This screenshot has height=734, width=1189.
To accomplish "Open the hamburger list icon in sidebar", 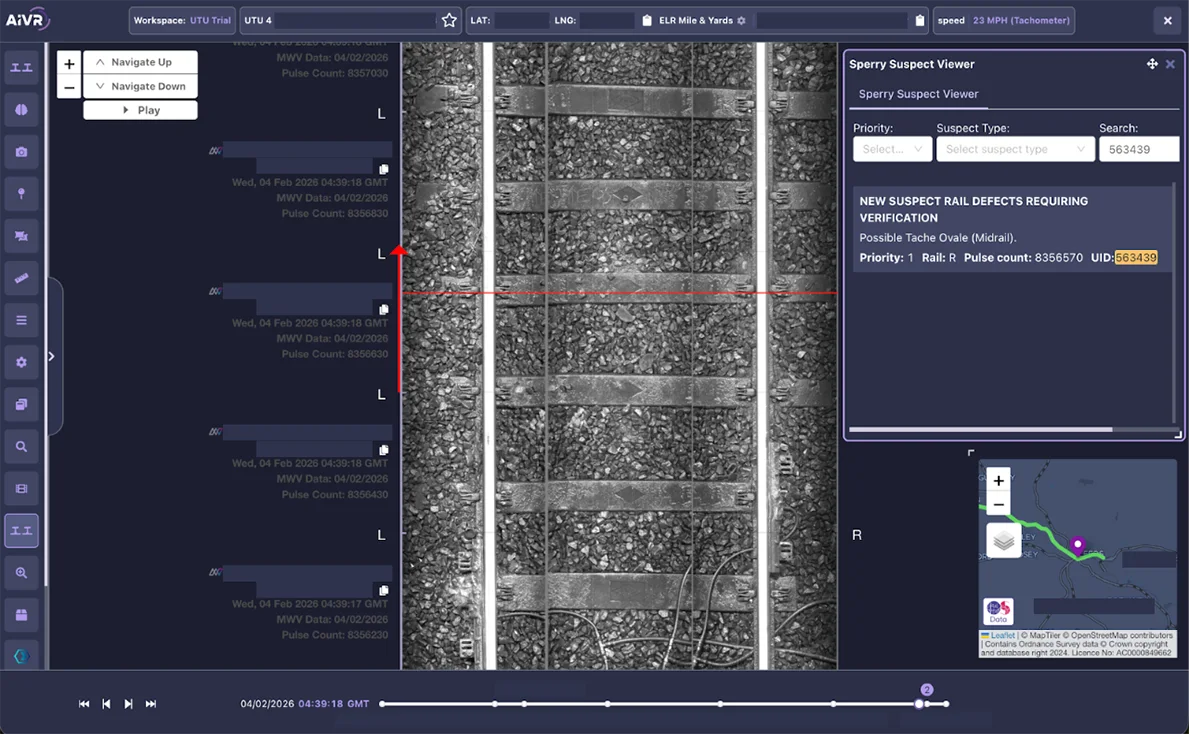I will coord(21,320).
